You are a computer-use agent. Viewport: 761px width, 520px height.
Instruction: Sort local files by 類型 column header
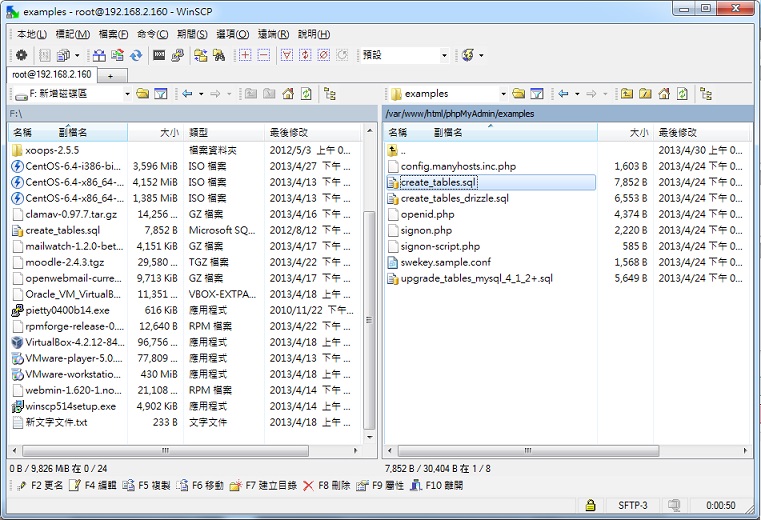click(224, 133)
